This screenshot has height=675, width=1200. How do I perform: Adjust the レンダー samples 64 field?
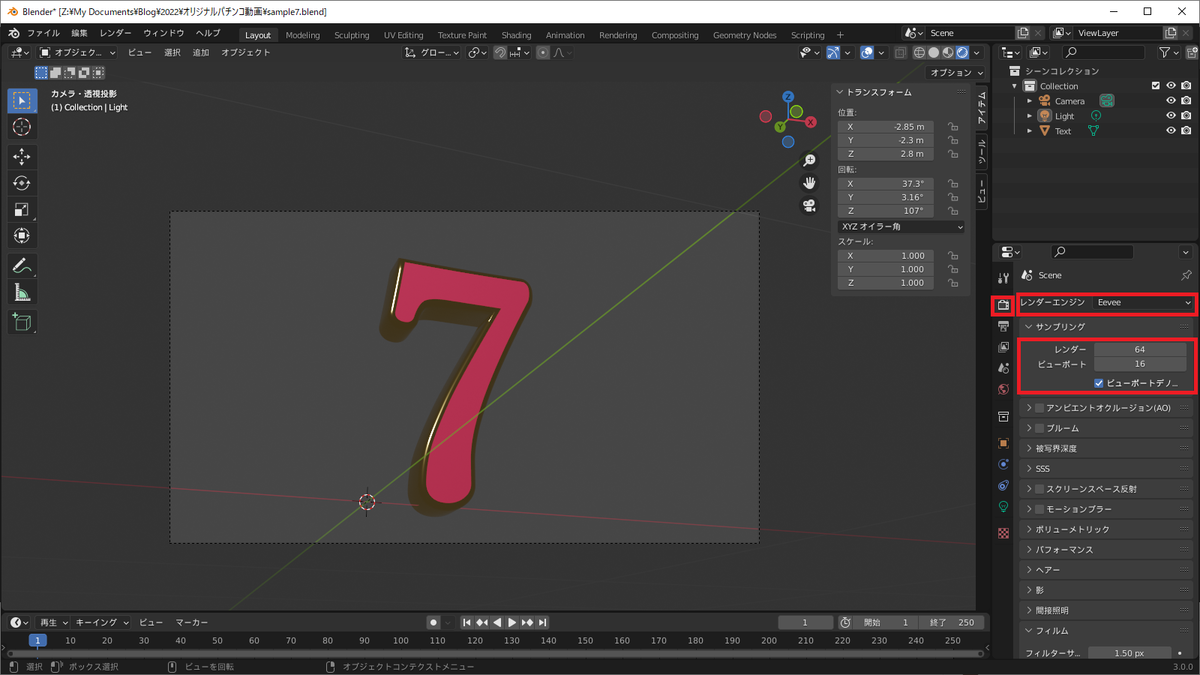coord(1140,350)
